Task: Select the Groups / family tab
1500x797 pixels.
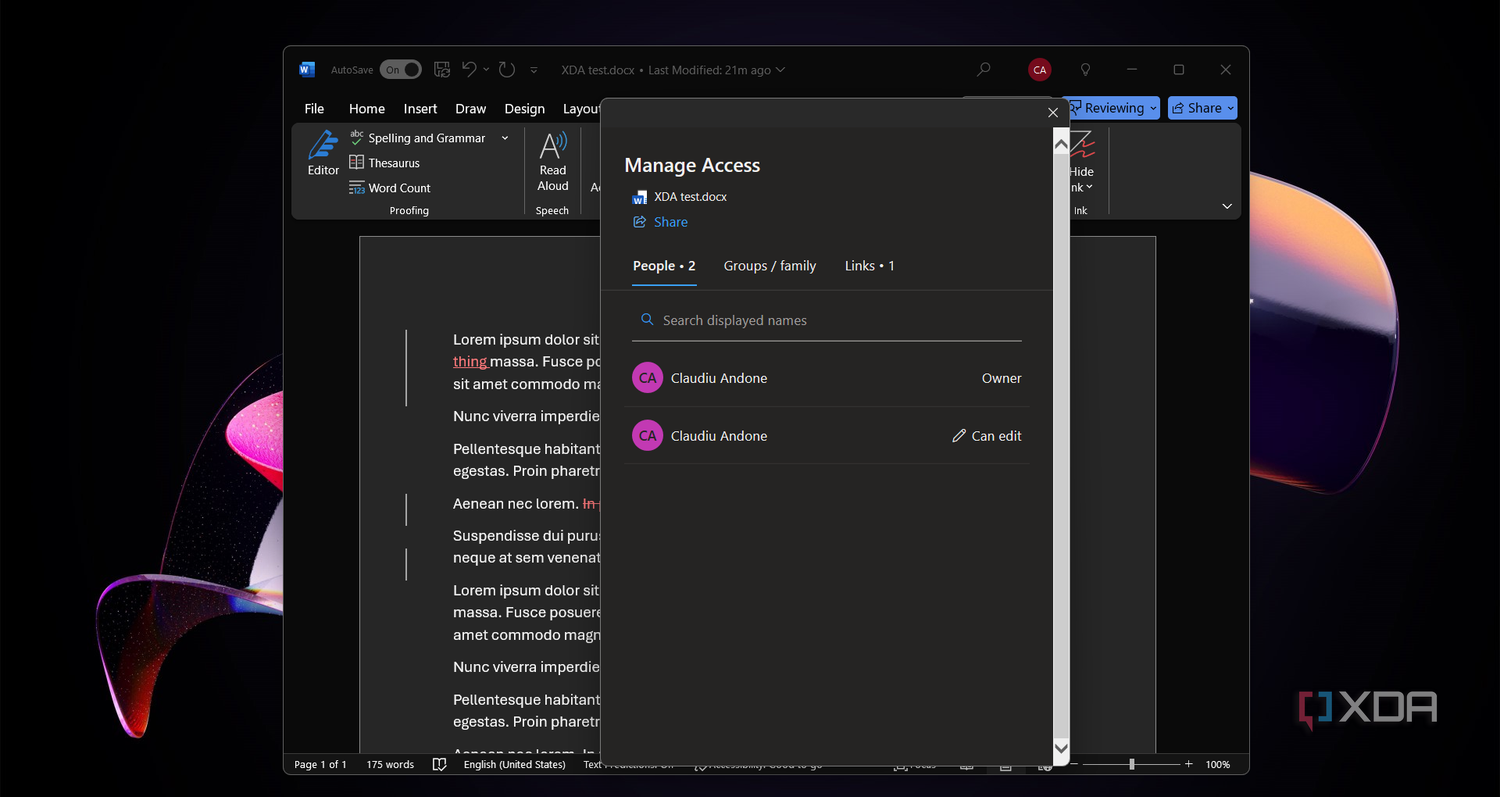Action: coord(770,266)
